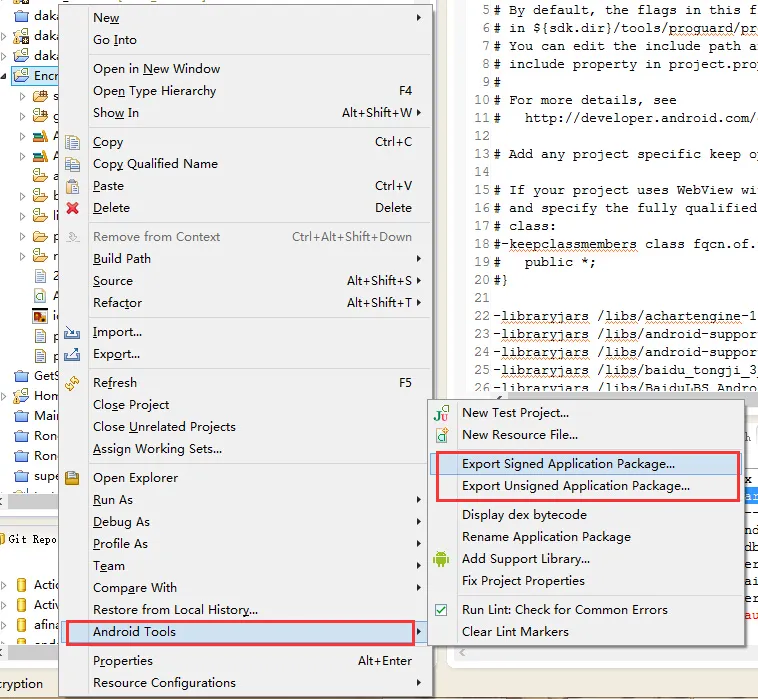Expand the Run As submenu arrow
Viewport: 758px width, 699px height.
[x=419, y=500]
